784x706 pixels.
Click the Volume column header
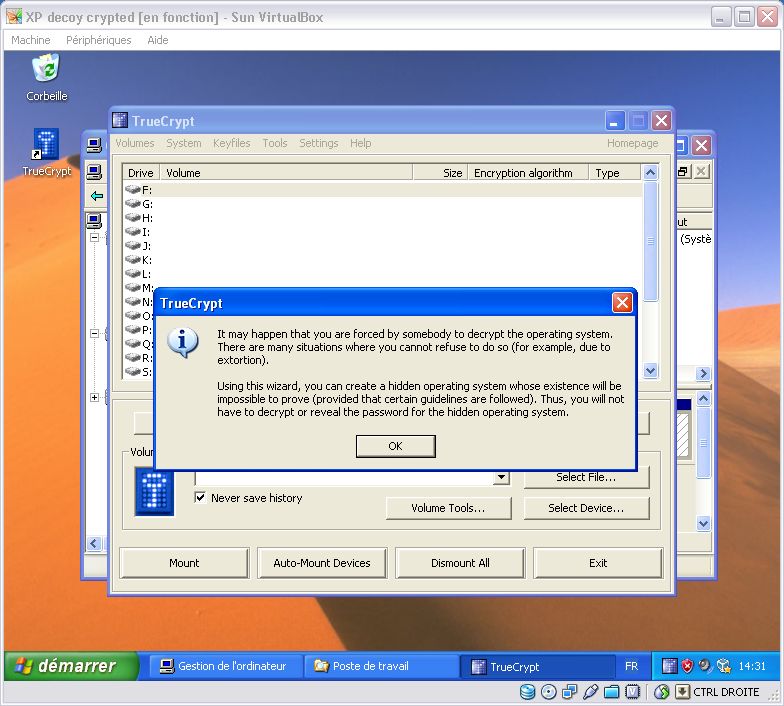pos(286,173)
